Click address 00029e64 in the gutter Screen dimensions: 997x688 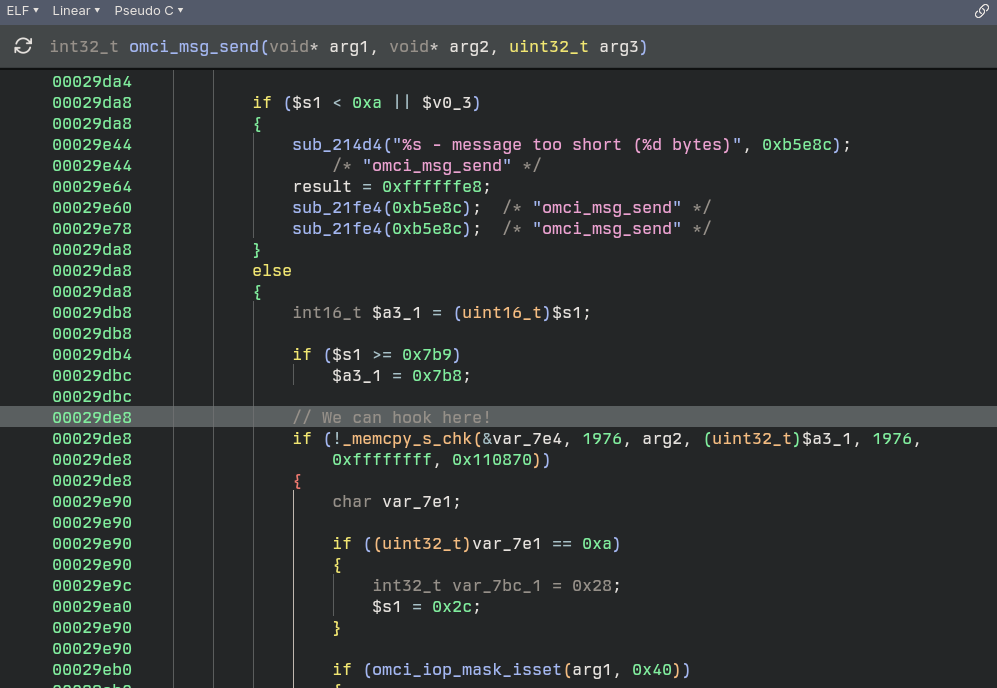[x=92, y=187]
